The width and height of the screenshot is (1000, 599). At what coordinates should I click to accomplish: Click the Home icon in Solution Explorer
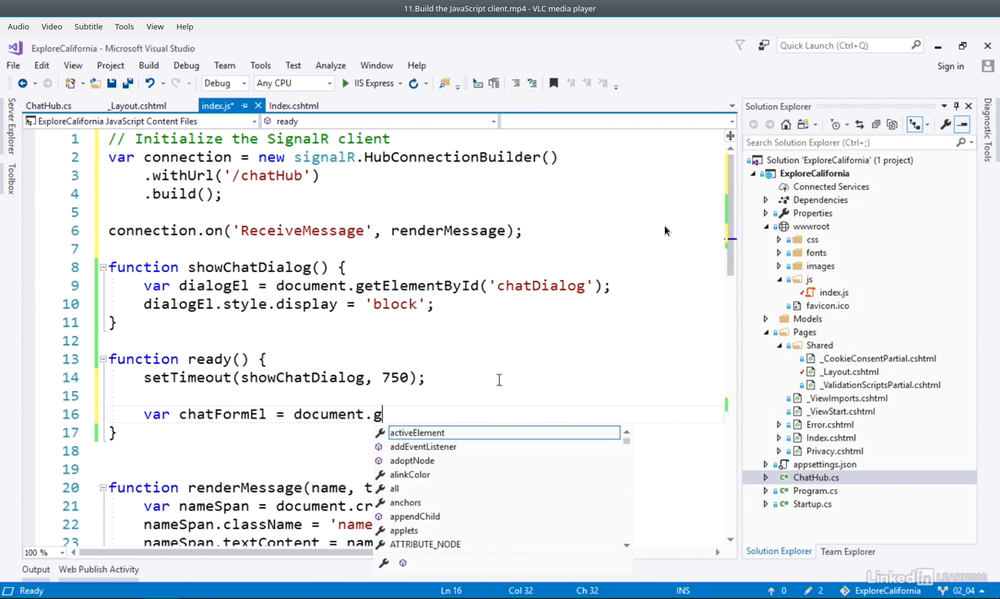(x=786, y=125)
